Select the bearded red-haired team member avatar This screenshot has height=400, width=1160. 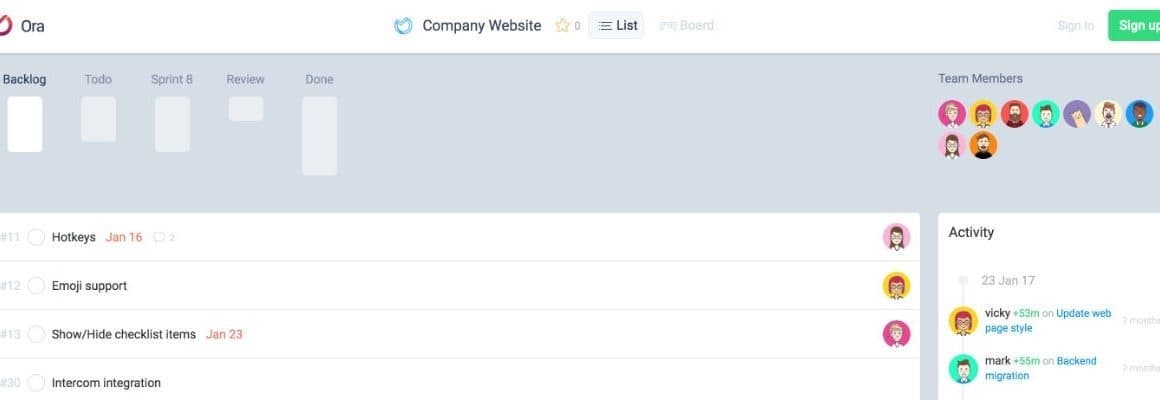click(x=1014, y=114)
